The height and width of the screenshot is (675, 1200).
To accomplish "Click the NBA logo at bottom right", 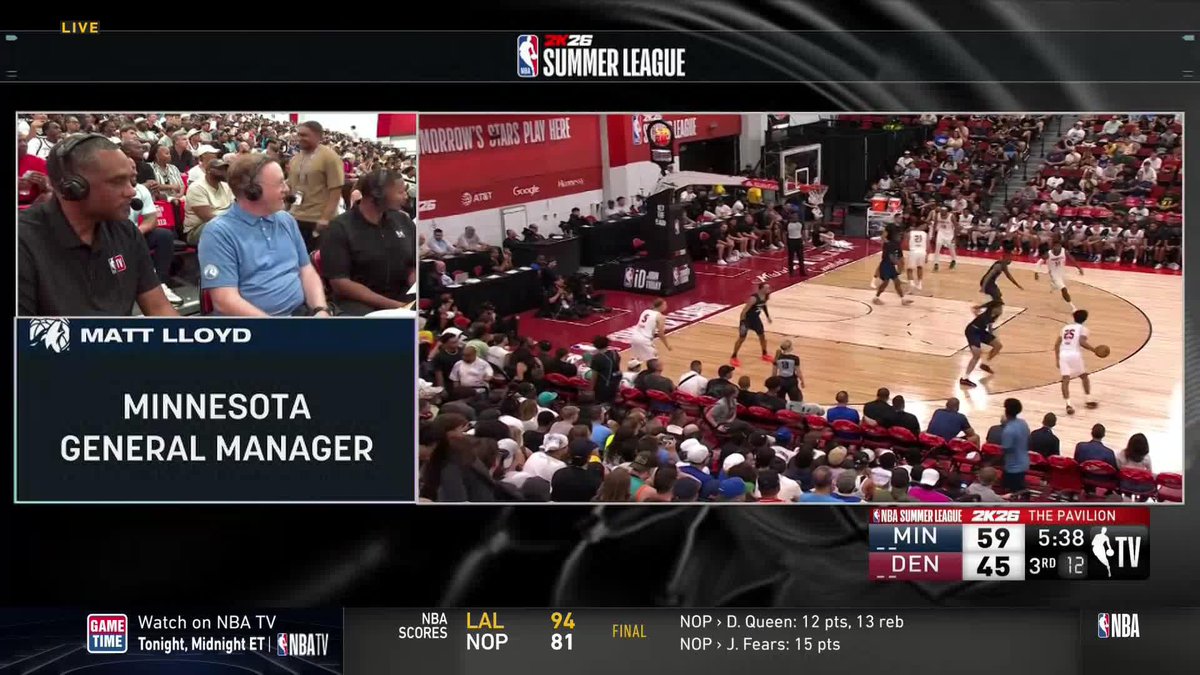I will pyautogui.click(x=1118, y=626).
